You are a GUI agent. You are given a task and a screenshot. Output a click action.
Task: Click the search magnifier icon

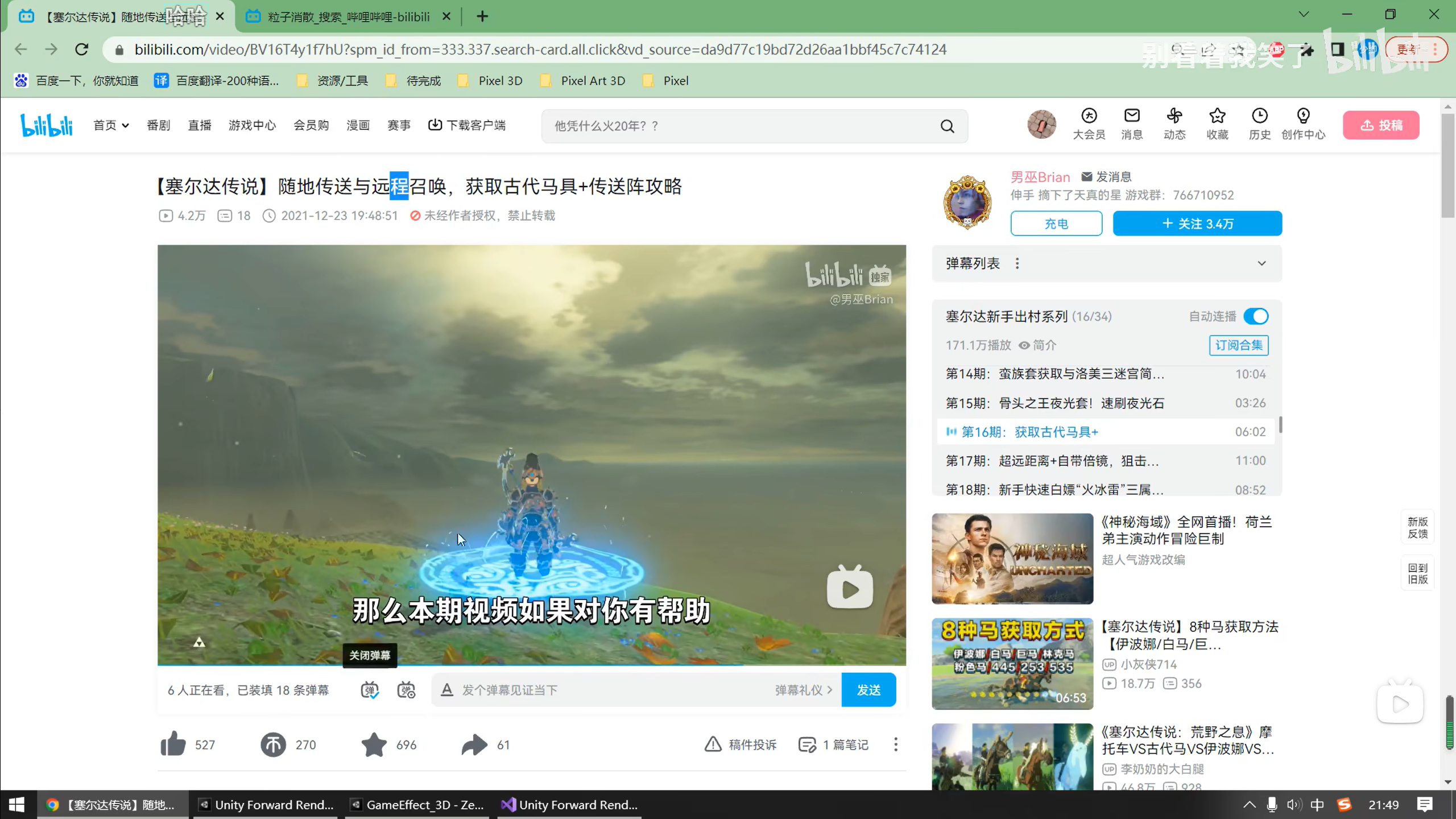click(x=947, y=126)
